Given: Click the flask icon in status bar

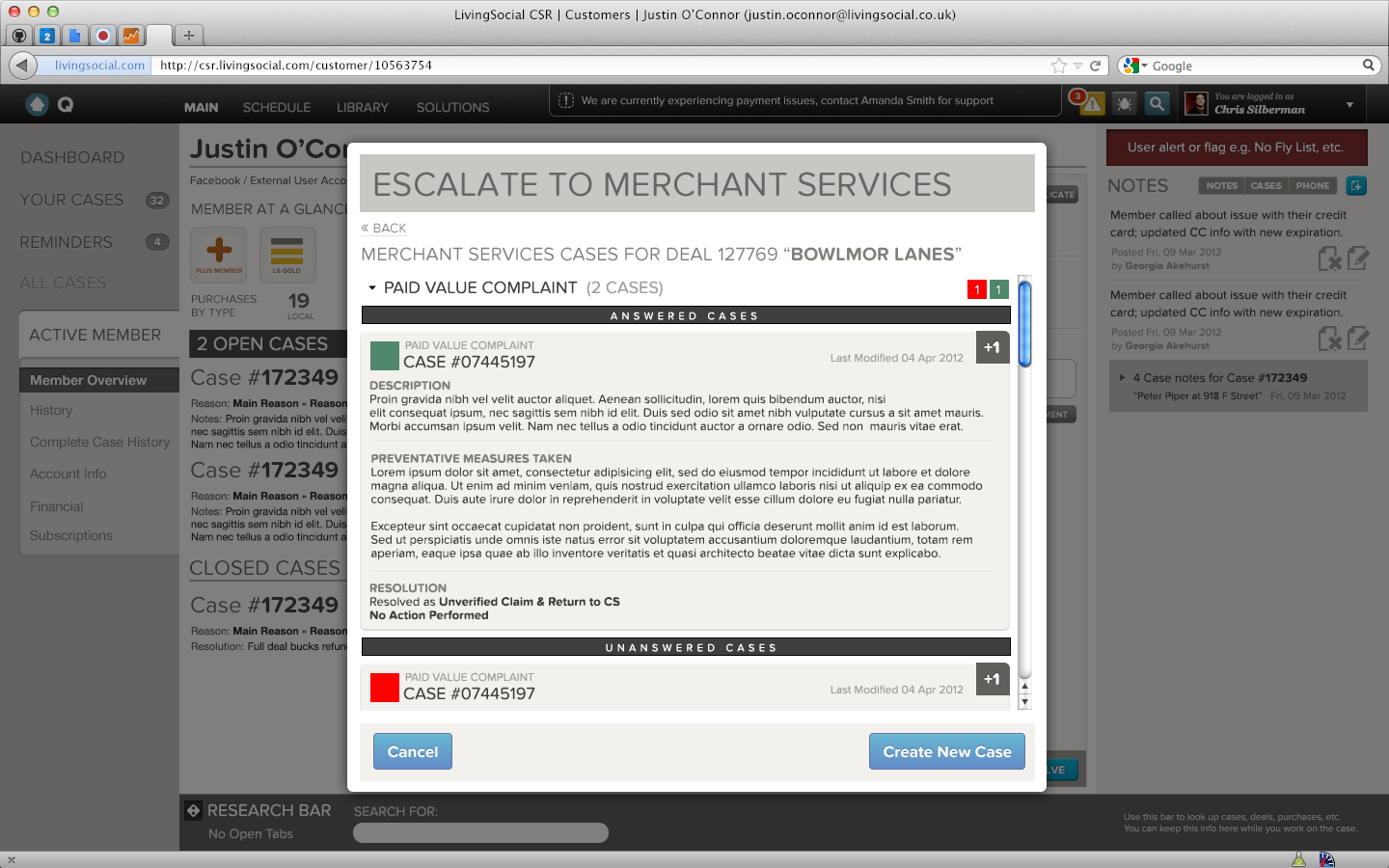Looking at the screenshot, I should coord(1299,859).
